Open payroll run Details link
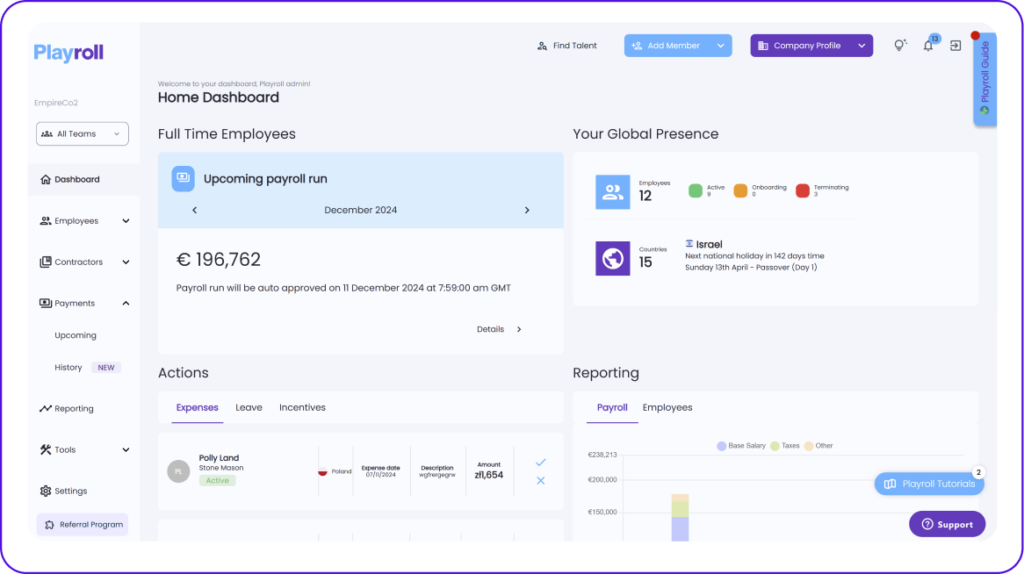Image resolution: width=1024 pixels, height=574 pixels. 499,329
